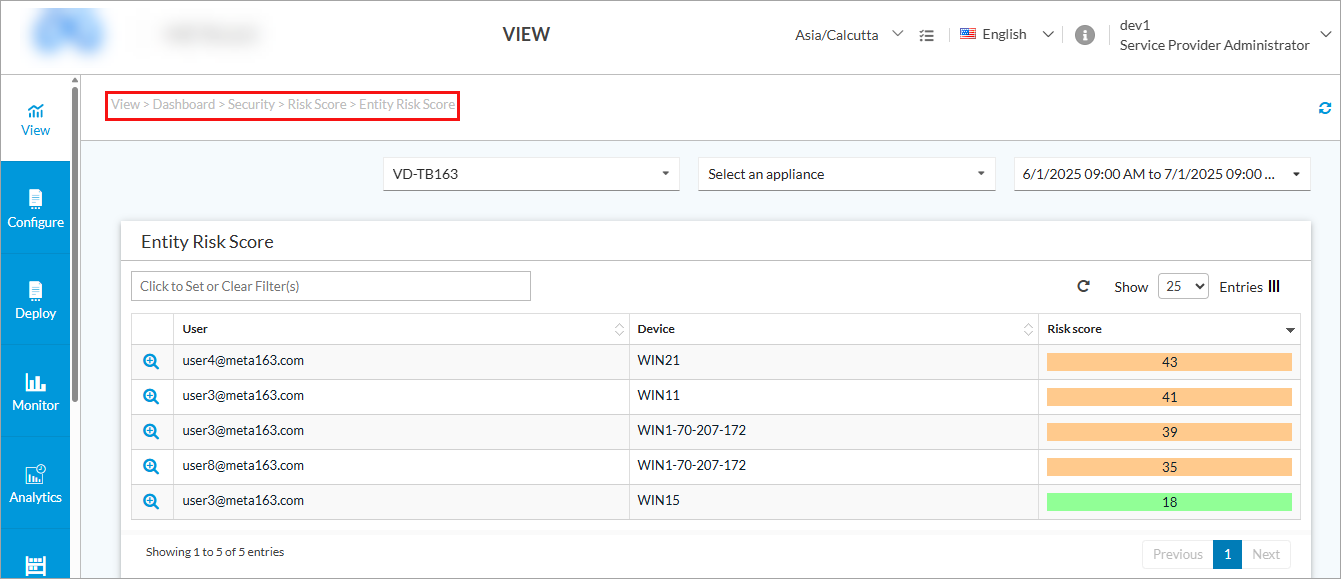Click the VIEW header title
The width and height of the screenshot is (1341, 579).
(x=526, y=34)
